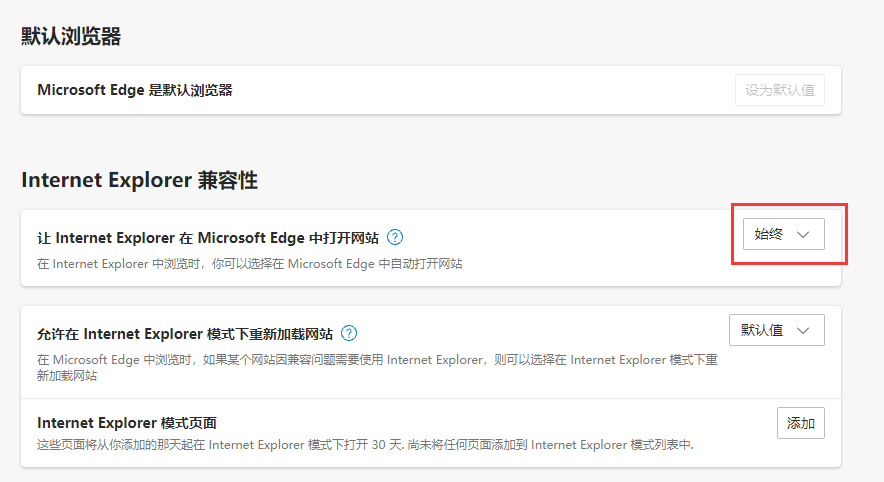
Task: Click the 默认浏览器 section heading
Action: 71,37
